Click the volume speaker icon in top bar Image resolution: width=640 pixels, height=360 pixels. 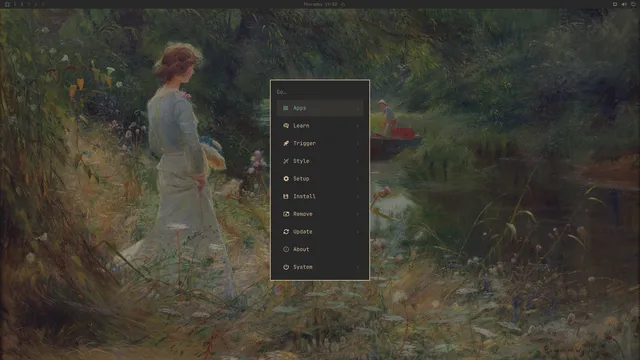624,4
